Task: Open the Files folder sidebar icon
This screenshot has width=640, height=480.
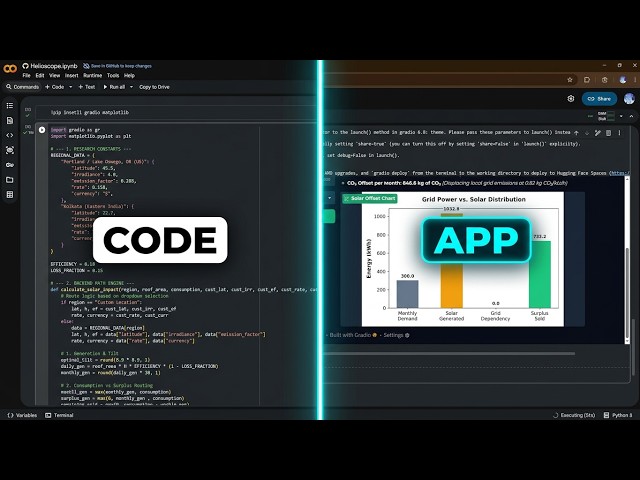Action: 10,180
